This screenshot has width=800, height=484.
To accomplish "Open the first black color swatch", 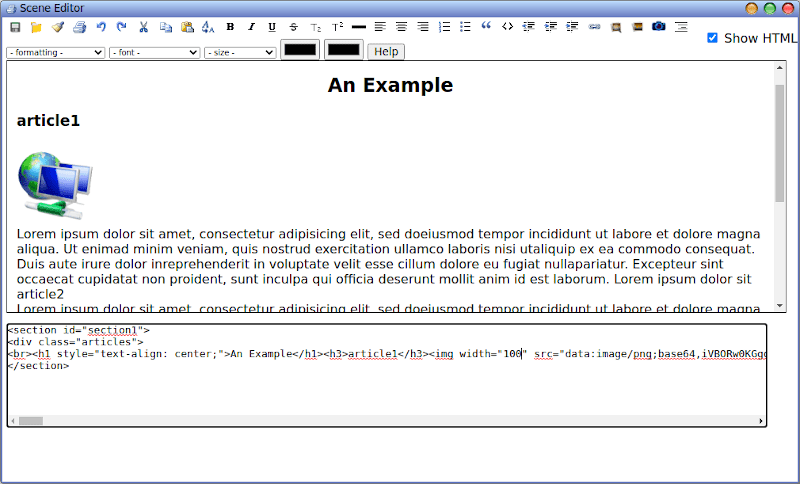I will (x=300, y=50).
